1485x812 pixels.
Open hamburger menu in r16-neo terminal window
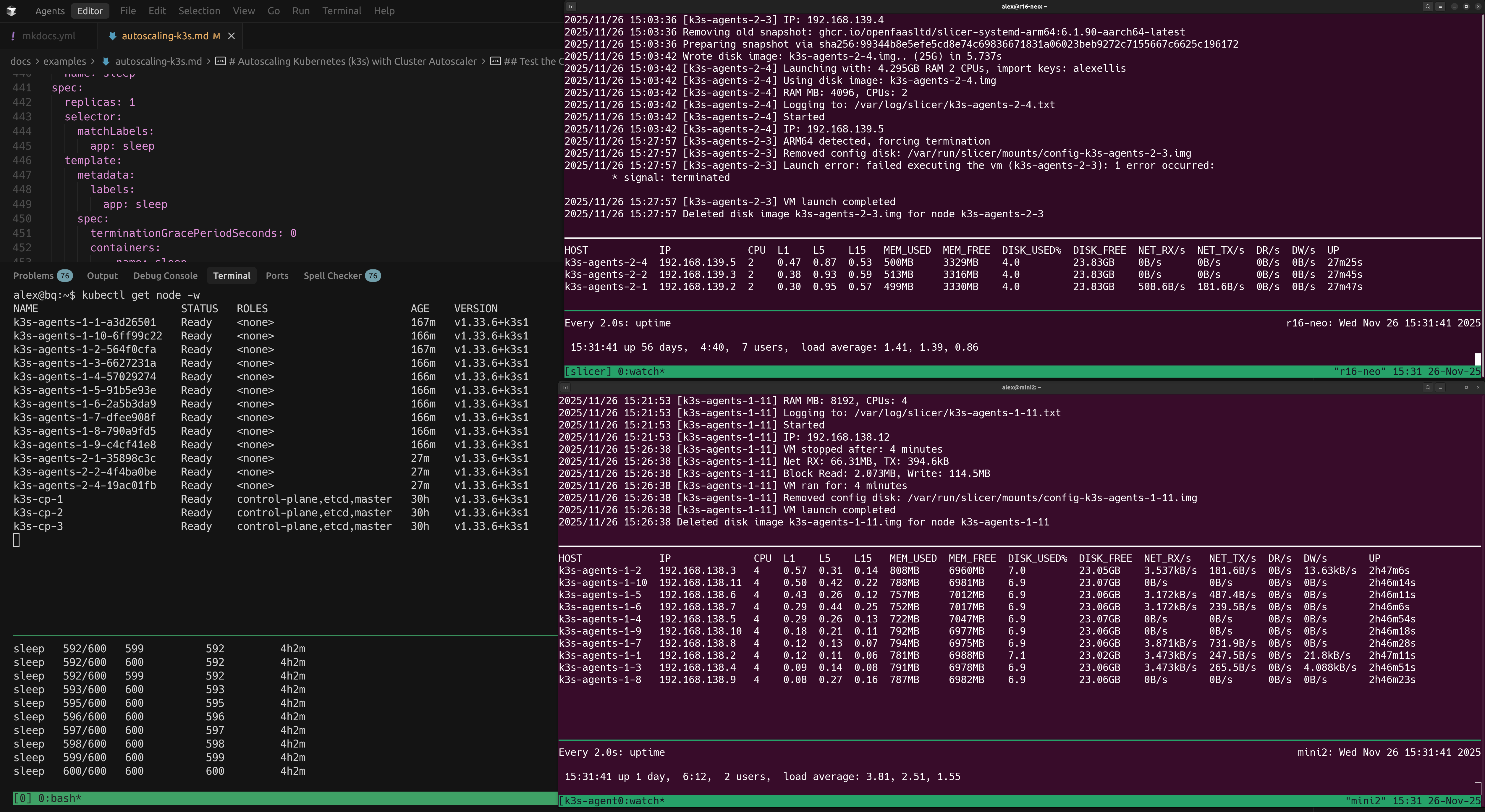1440,6
